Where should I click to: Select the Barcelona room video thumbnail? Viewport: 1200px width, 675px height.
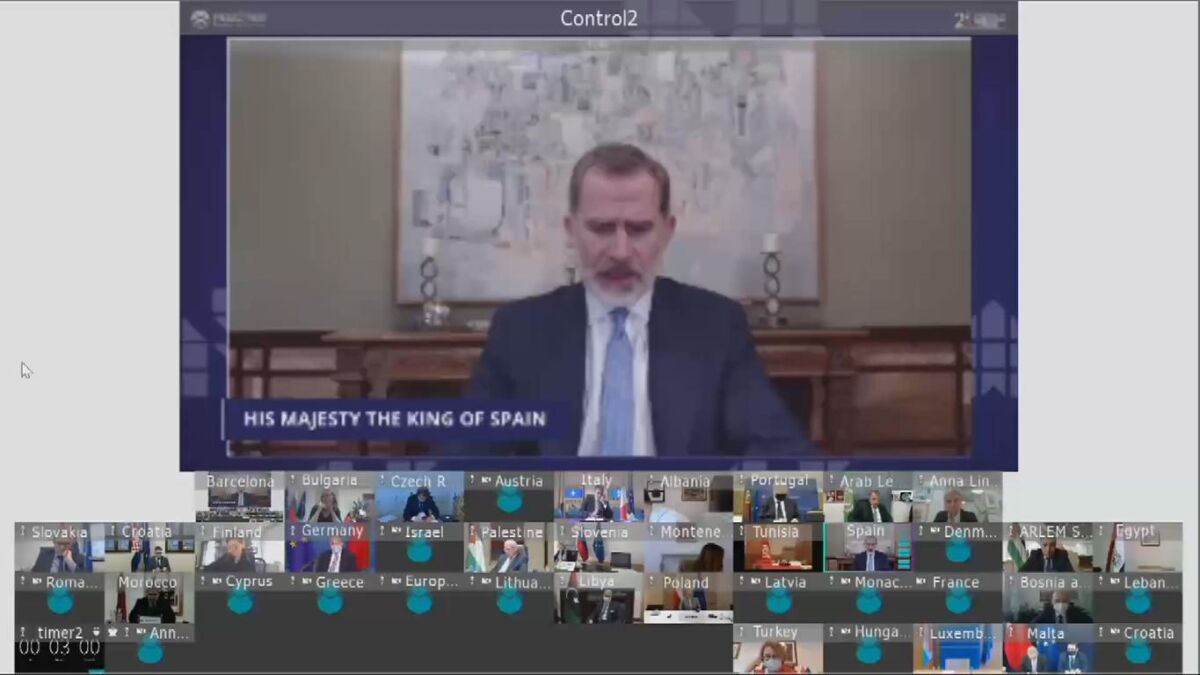pyautogui.click(x=239, y=497)
